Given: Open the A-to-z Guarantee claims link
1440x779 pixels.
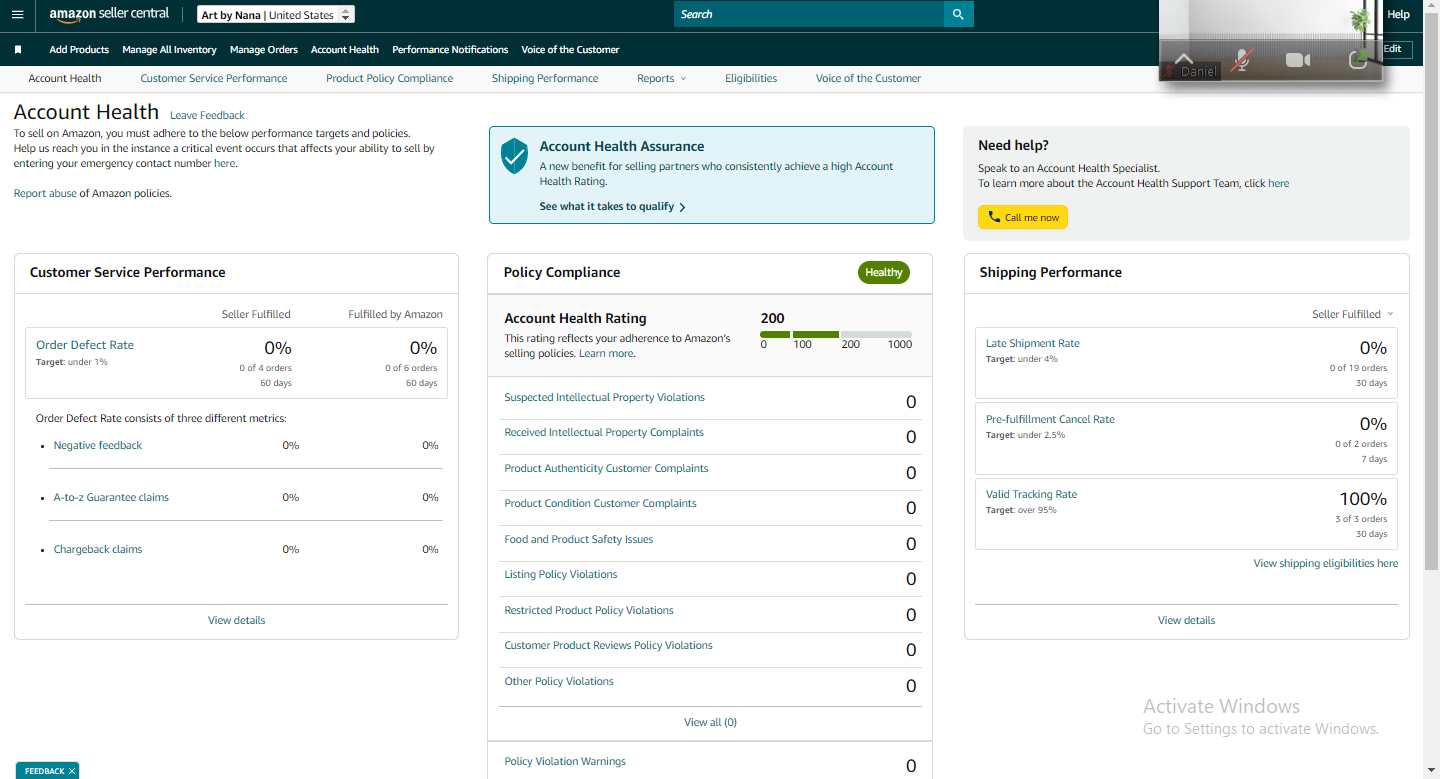Looking at the screenshot, I should pyautogui.click(x=111, y=497).
